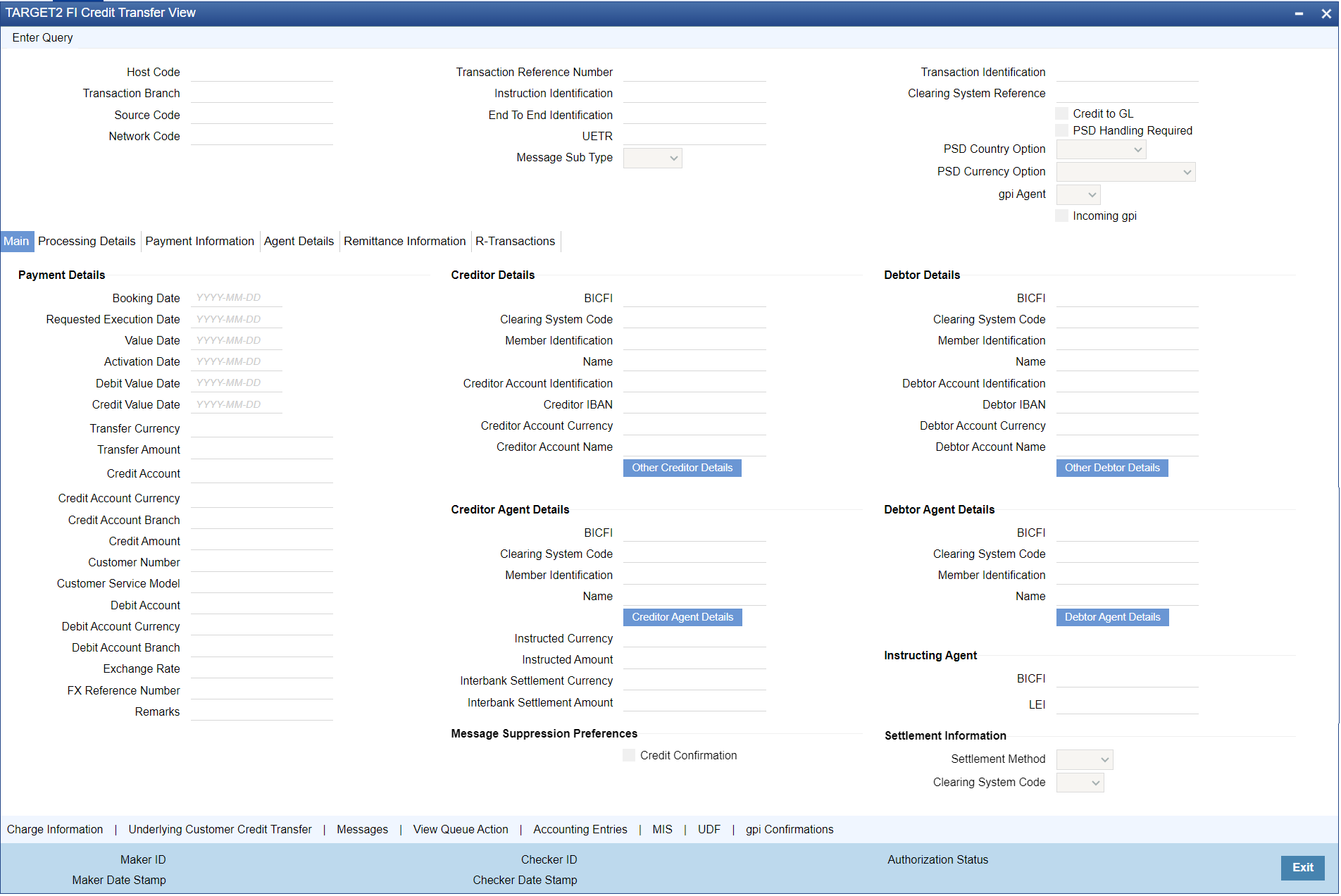Select the Requested Execution Date field

(237, 319)
